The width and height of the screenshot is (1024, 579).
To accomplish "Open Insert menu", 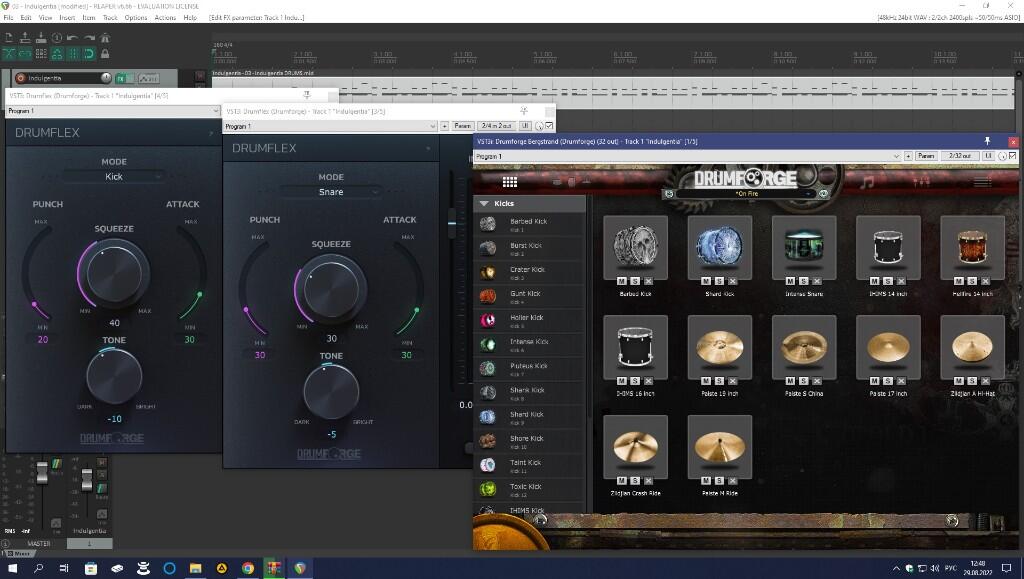I will [67, 18].
